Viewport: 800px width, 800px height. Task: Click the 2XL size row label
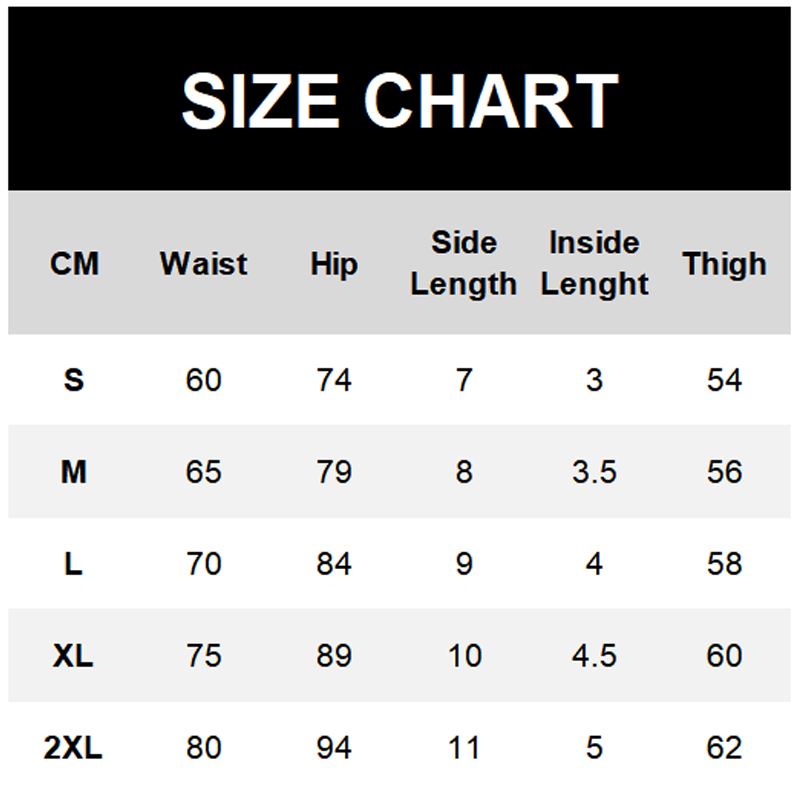pyautogui.click(x=74, y=748)
